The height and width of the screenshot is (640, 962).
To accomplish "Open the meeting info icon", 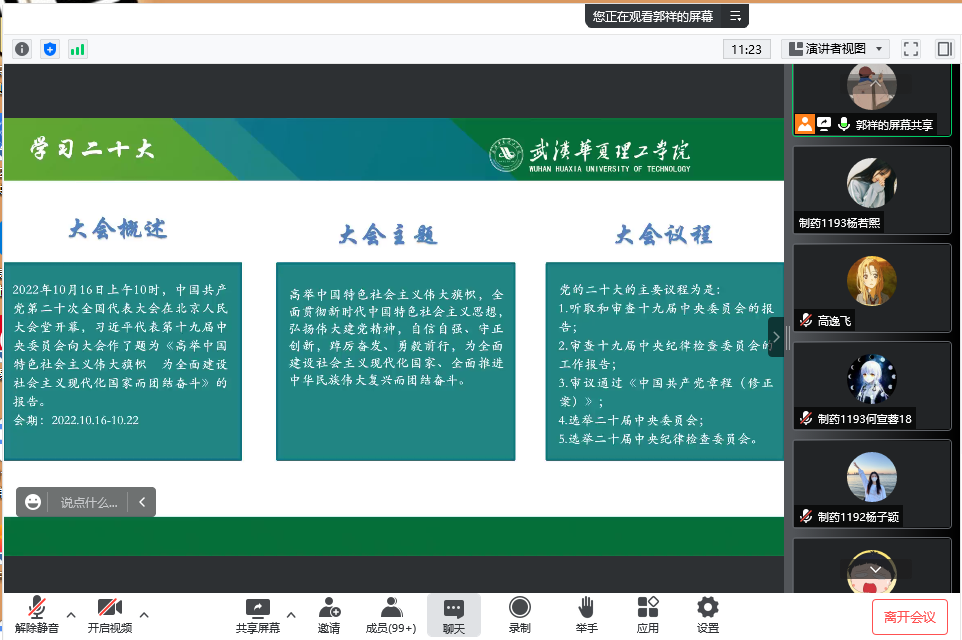I will (x=22, y=48).
